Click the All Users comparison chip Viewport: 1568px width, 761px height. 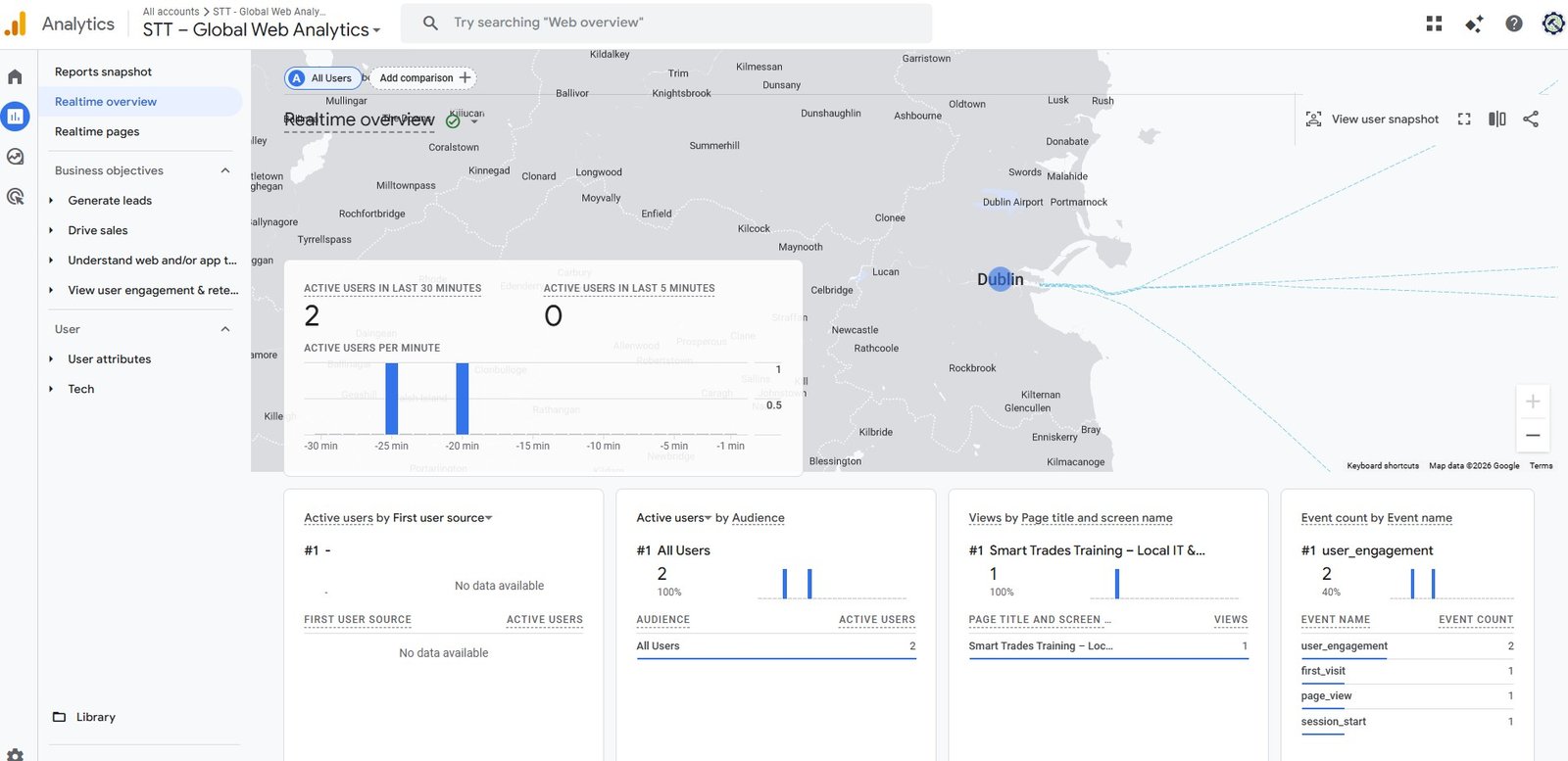click(x=322, y=78)
